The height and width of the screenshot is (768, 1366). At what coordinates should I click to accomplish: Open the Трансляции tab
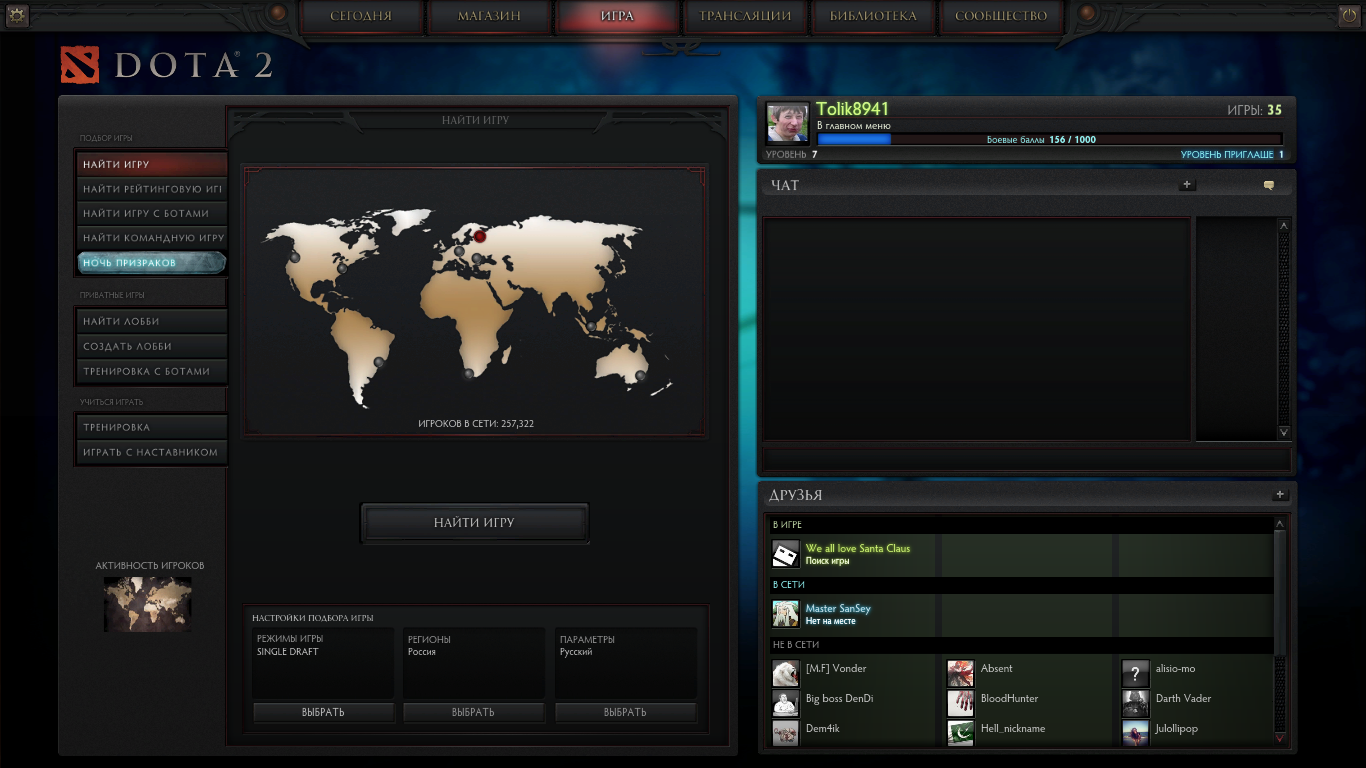[745, 16]
